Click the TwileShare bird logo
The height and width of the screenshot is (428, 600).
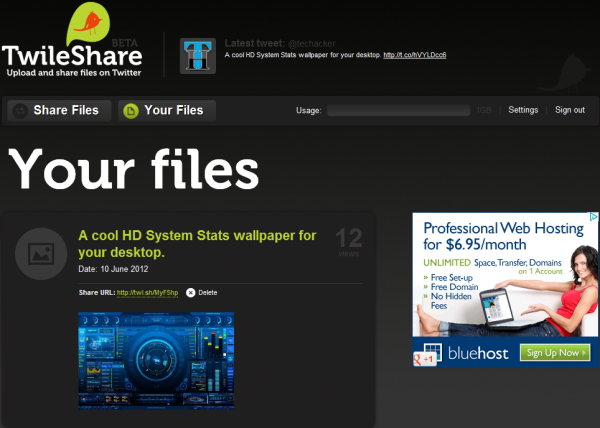(88, 24)
